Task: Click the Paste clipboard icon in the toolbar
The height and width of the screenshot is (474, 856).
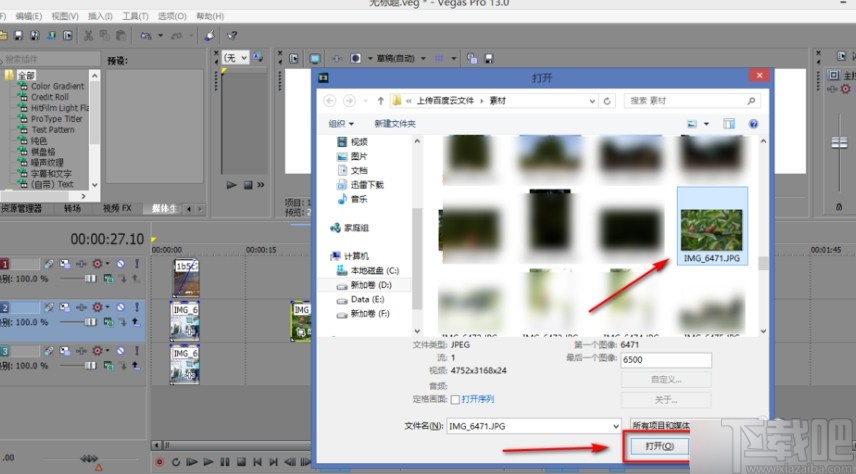Action: coord(121,36)
